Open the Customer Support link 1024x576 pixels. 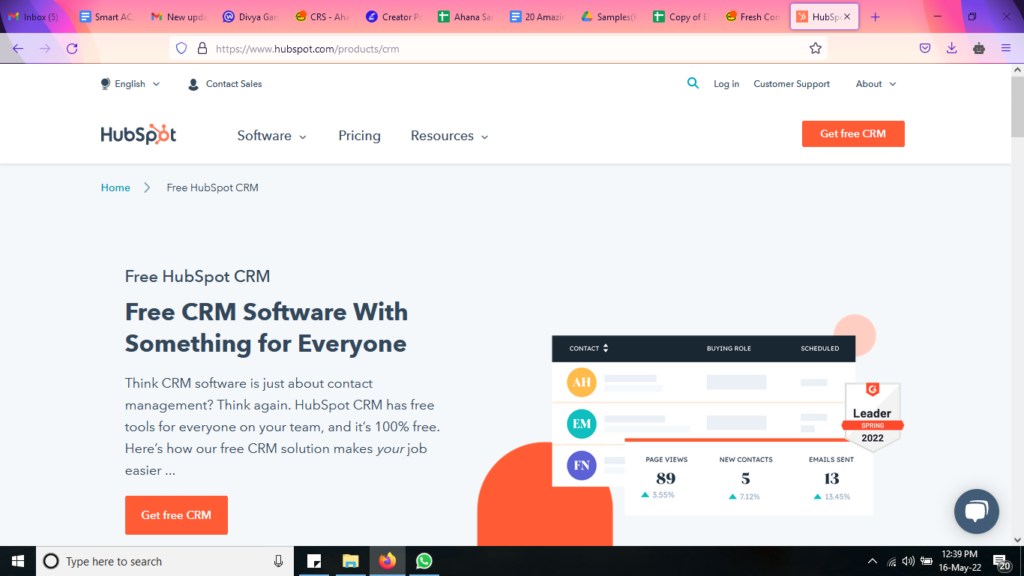point(792,84)
